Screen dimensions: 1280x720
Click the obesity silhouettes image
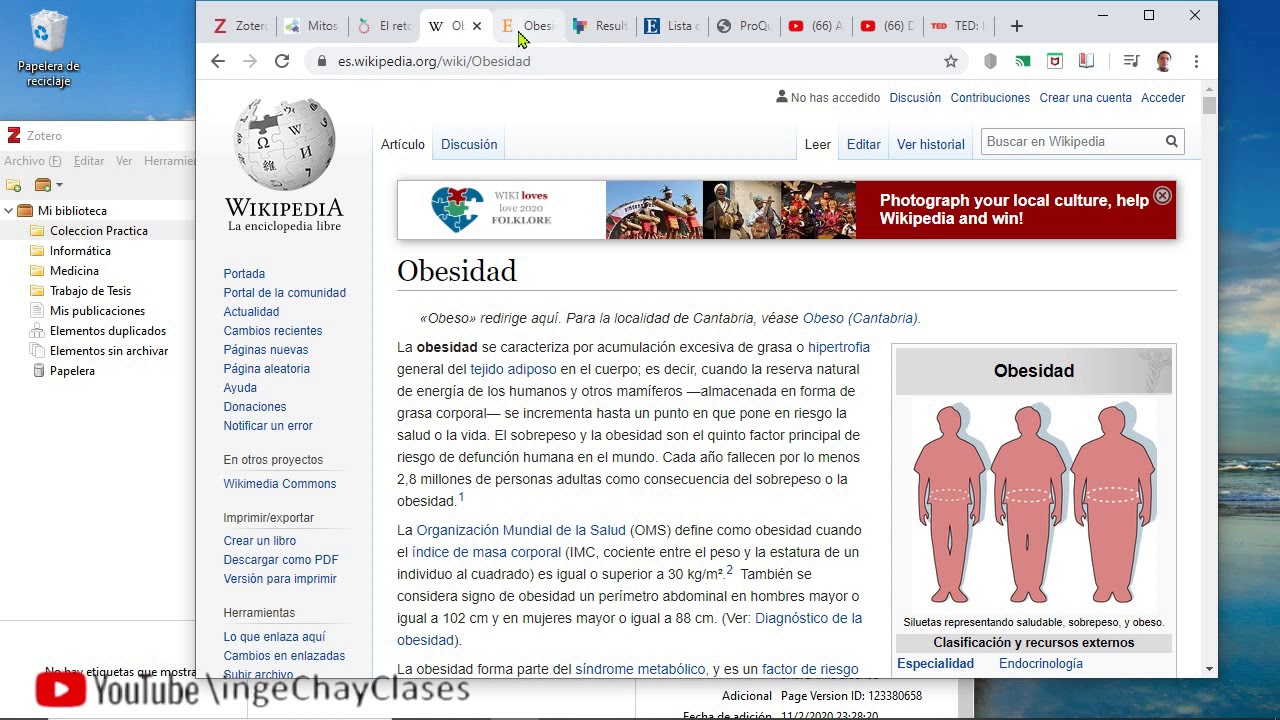click(1034, 505)
